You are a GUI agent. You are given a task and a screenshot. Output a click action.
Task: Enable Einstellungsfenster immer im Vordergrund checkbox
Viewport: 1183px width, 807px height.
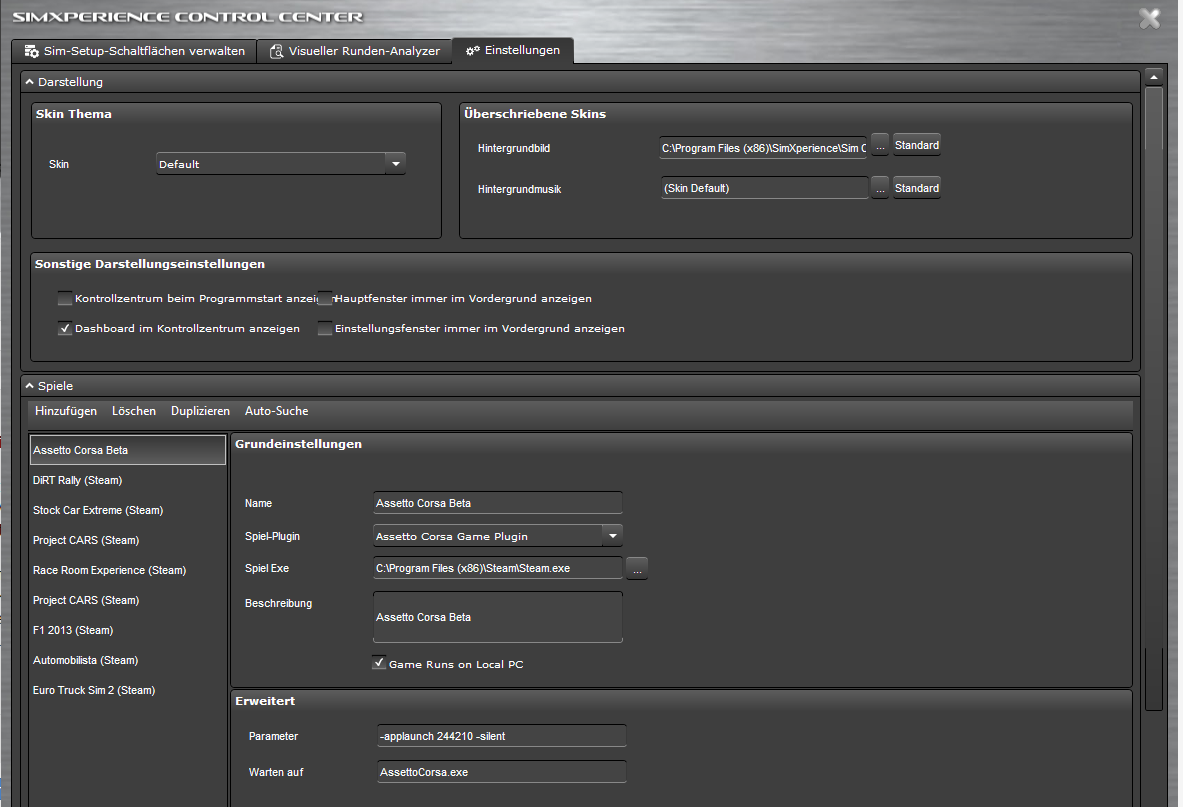pos(325,328)
